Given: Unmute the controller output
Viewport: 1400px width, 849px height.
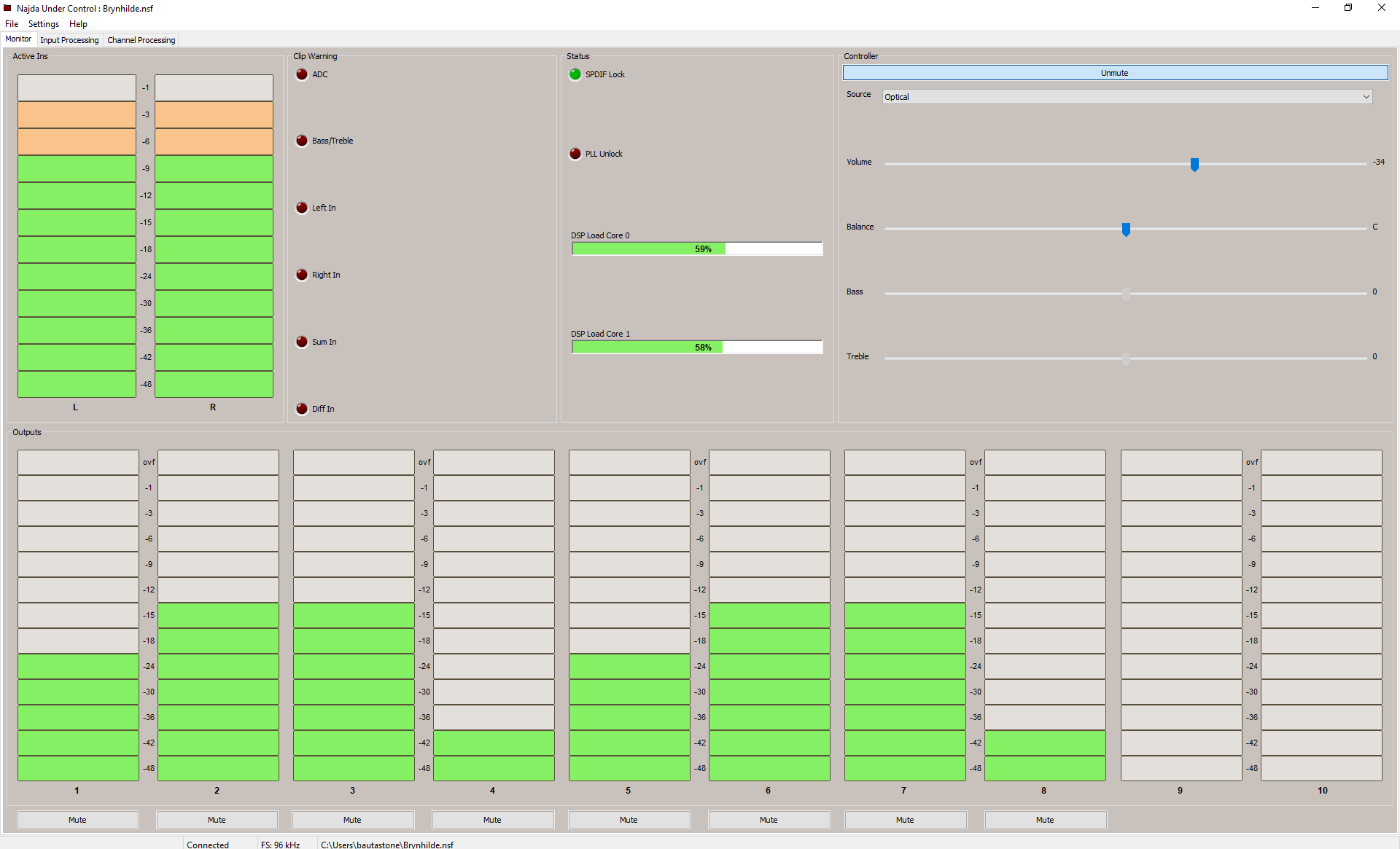Looking at the screenshot, I should click(1115, 72).
